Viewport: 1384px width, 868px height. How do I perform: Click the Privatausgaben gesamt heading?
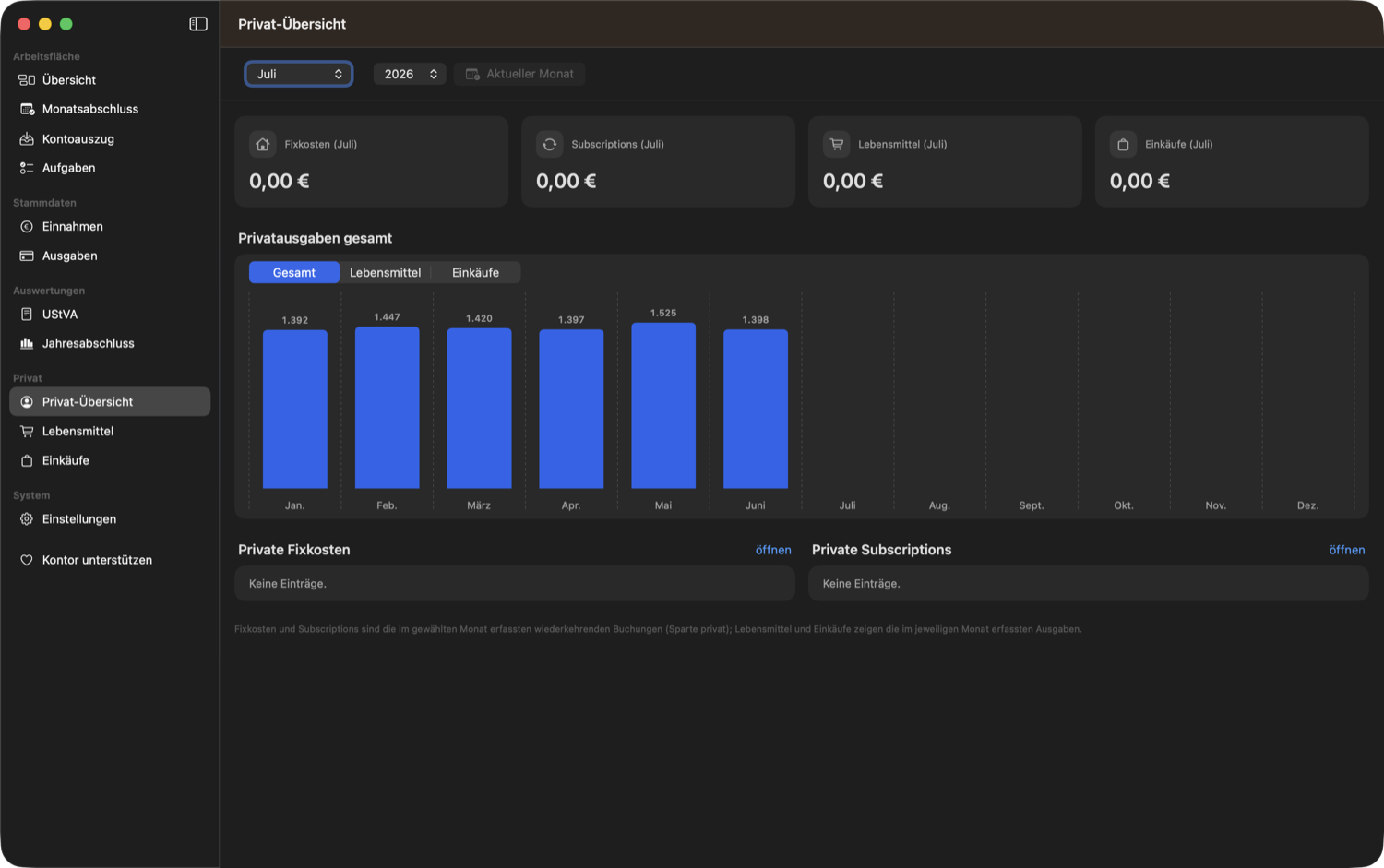pyautogui.click(x=316, y=238)
